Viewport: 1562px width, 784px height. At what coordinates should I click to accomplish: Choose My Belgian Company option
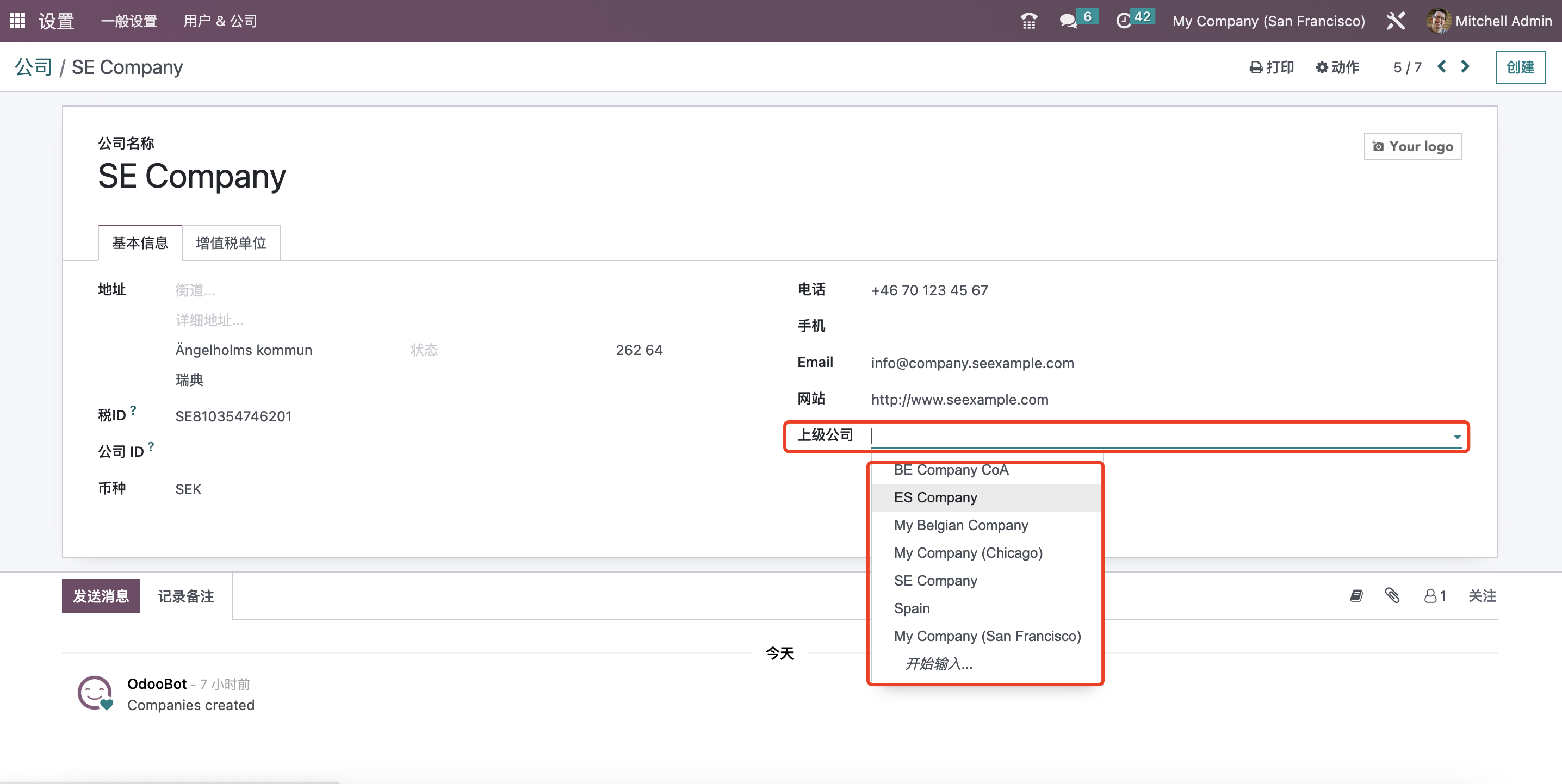[986, 525]
